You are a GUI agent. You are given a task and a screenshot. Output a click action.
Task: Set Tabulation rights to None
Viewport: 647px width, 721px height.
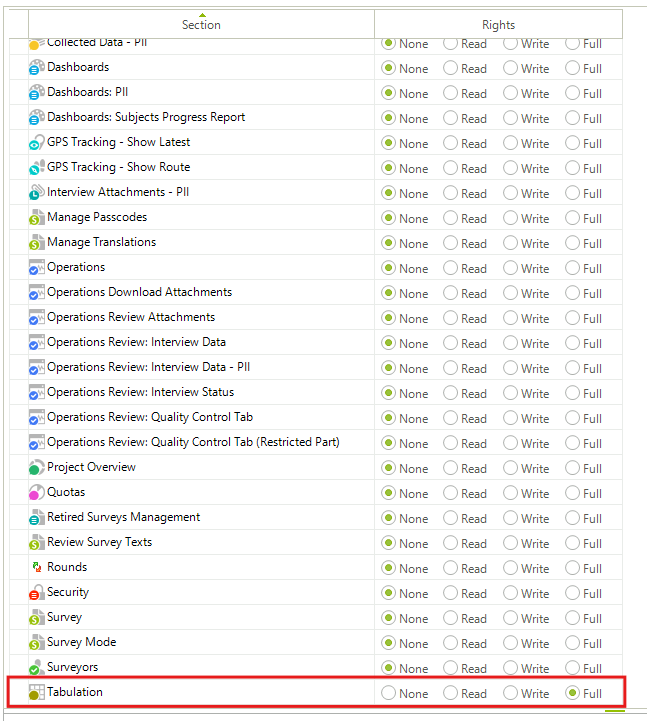pyautogui.click(x=389, y=693)
